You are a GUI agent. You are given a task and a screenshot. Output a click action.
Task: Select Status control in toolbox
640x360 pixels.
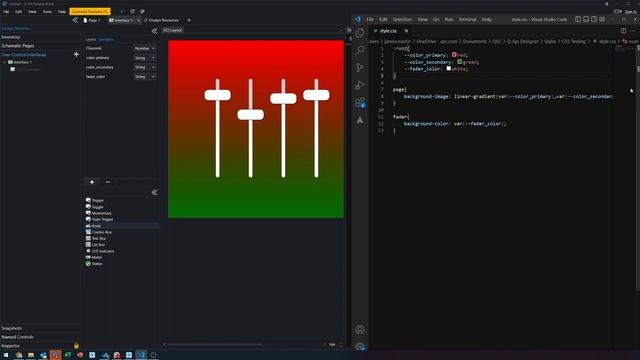click(94, 264)
